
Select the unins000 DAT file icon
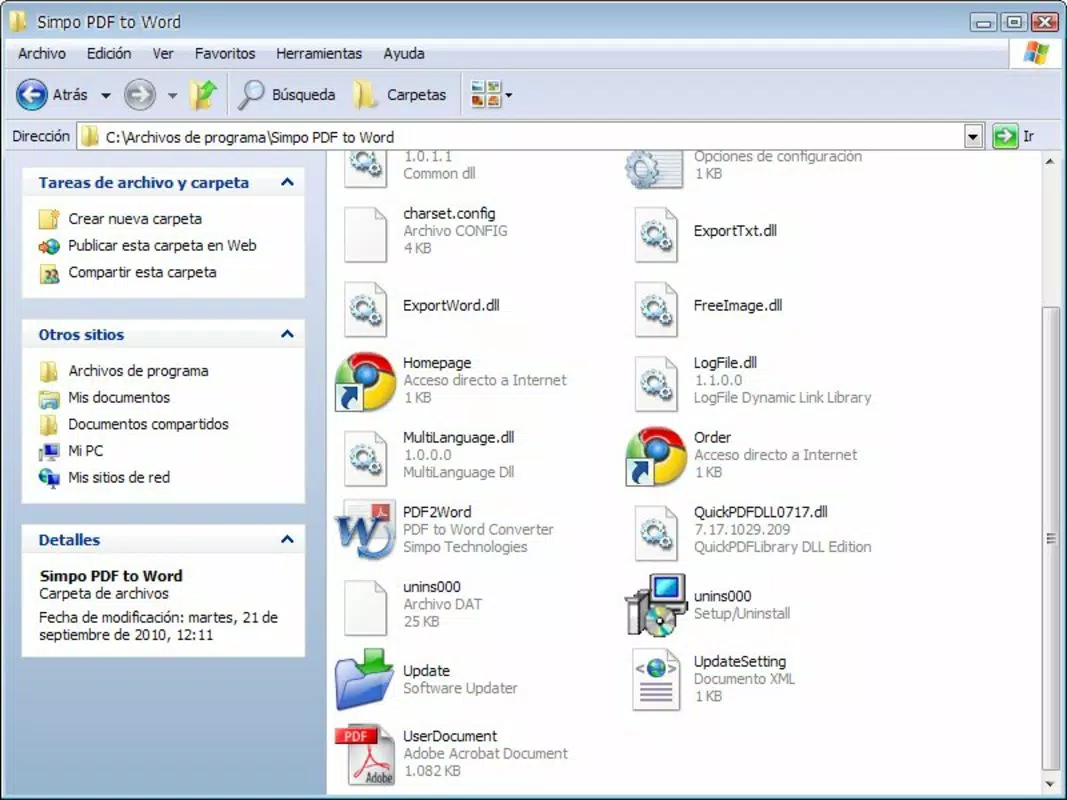[365, 608]
